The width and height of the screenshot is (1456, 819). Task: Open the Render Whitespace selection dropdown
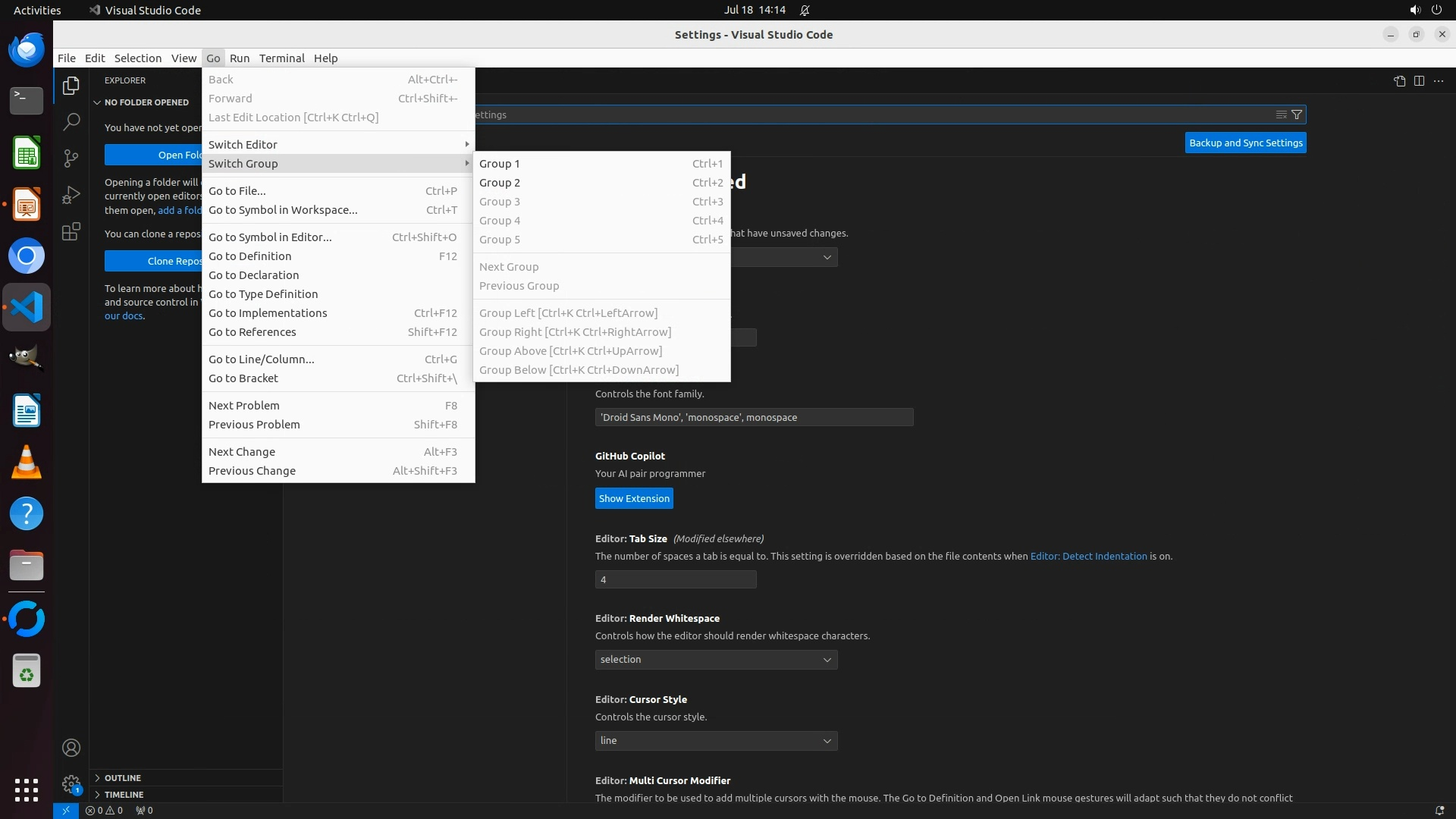(x=716, y=660)
